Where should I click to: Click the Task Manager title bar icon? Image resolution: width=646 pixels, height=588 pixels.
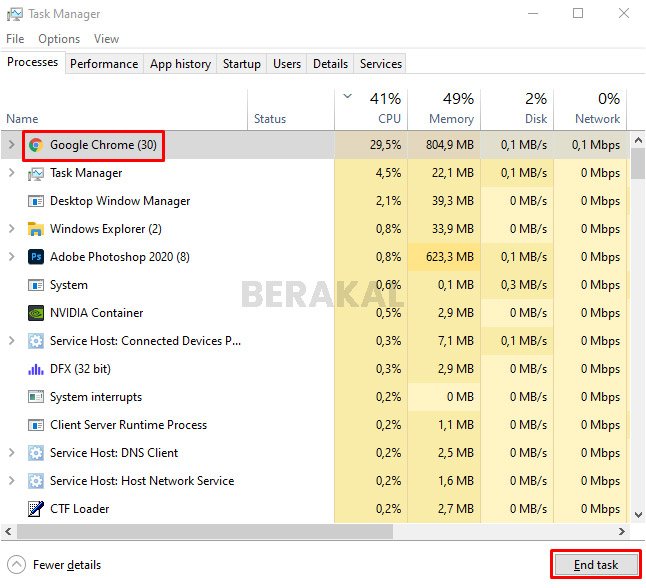[15, 14]
